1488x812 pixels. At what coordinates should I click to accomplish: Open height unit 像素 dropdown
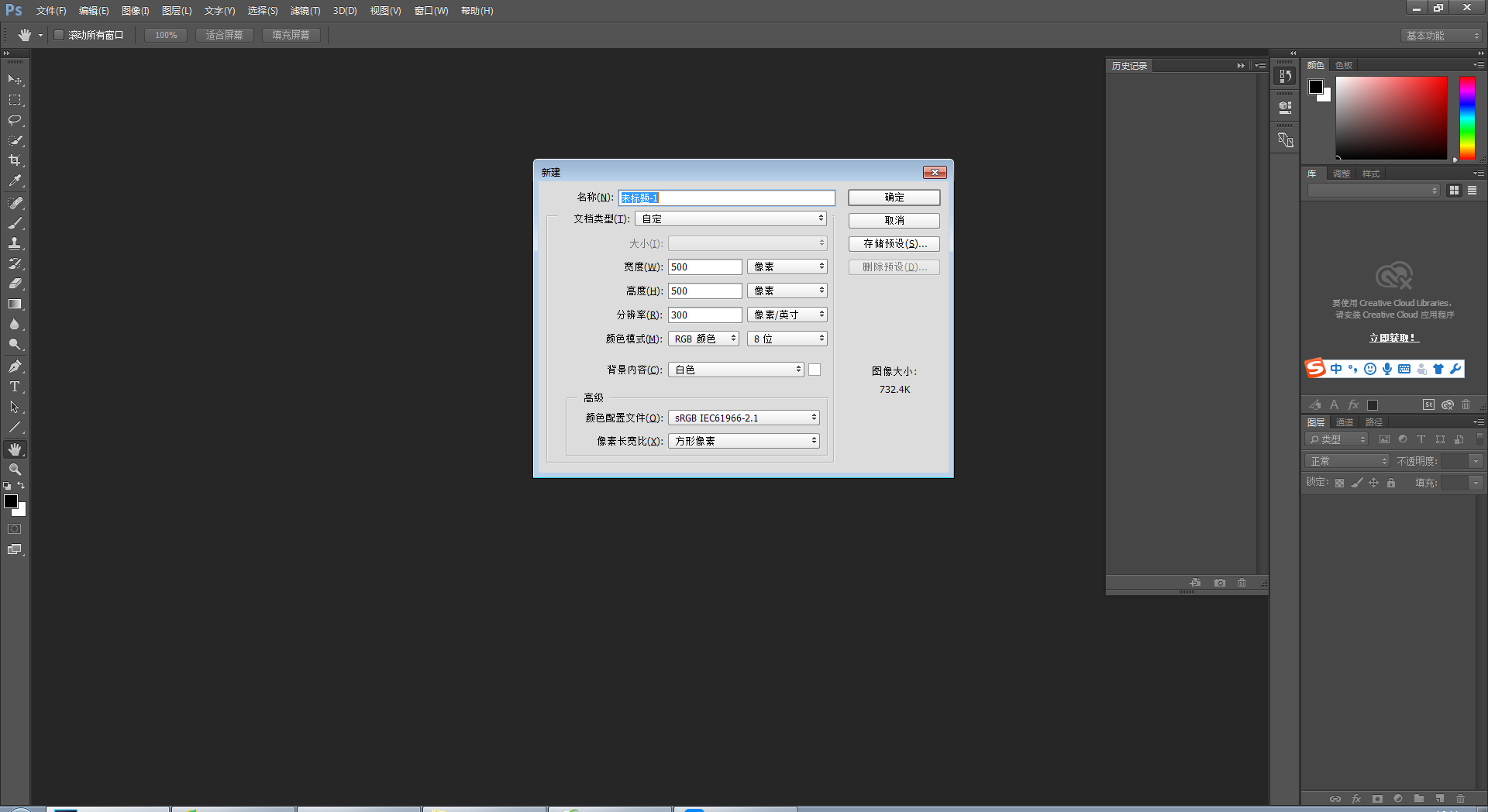[x=787, y=291]
